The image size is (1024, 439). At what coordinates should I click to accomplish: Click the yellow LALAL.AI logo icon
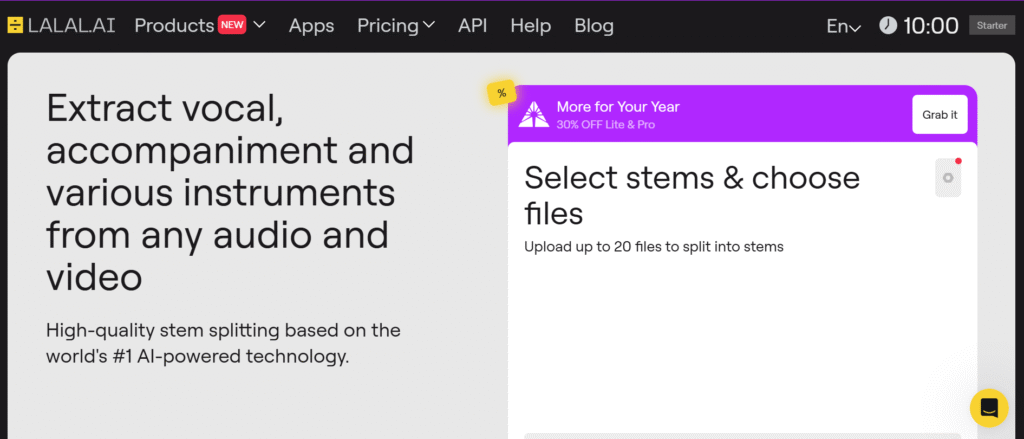(15, 26)
